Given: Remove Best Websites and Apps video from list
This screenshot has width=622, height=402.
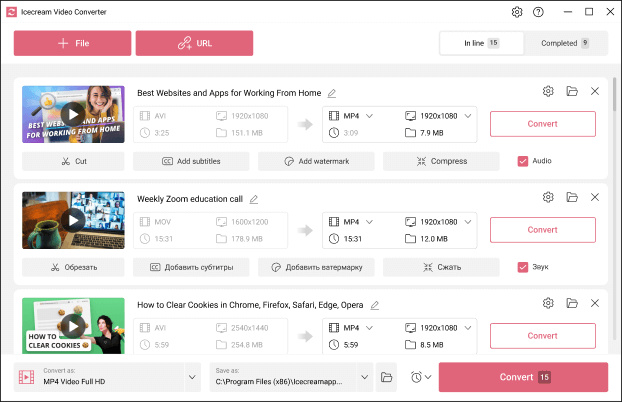Looking at the screenshot, I should tap(595, 91).
